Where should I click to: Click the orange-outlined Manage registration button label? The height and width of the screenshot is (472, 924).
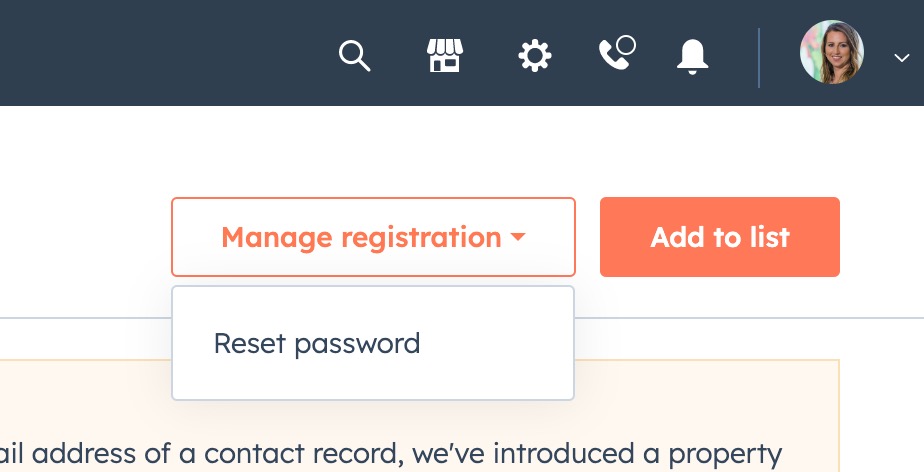click(361, 237)
